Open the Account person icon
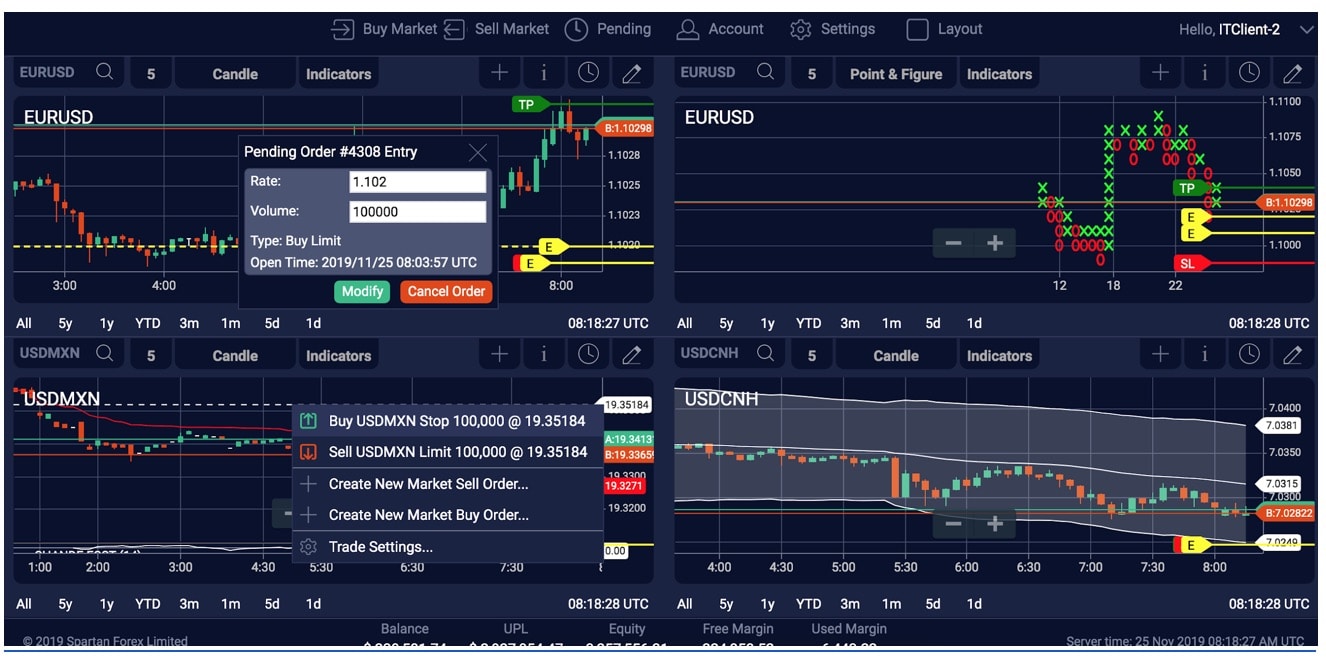Screen dimensions: 1326x658 687,29
